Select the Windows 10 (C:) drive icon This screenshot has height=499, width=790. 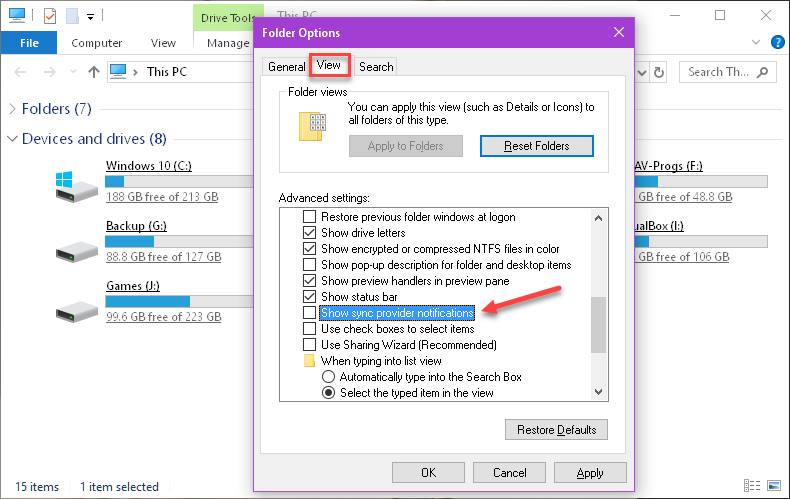[77, 186]
